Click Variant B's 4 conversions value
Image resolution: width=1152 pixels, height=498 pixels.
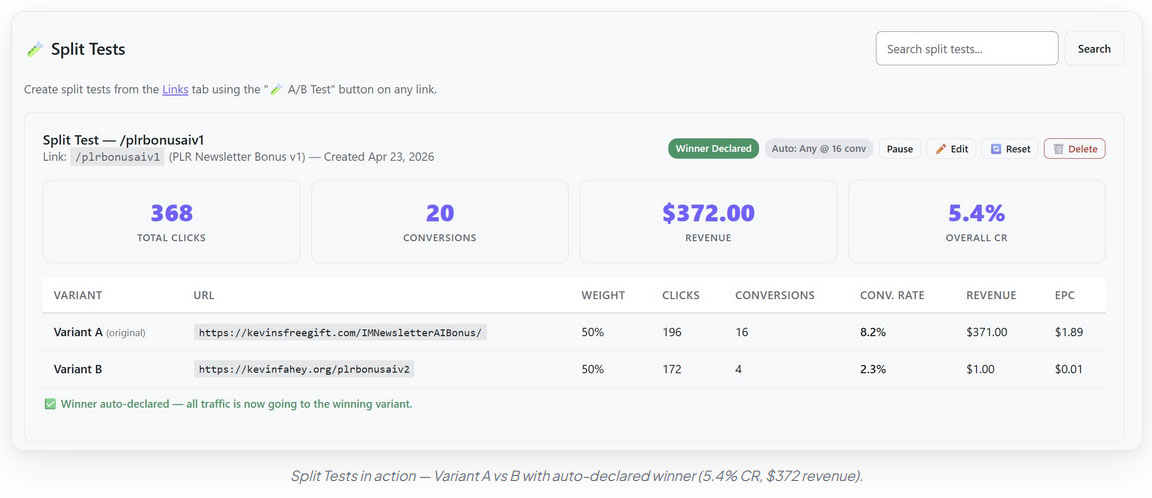tap(738, 369)
